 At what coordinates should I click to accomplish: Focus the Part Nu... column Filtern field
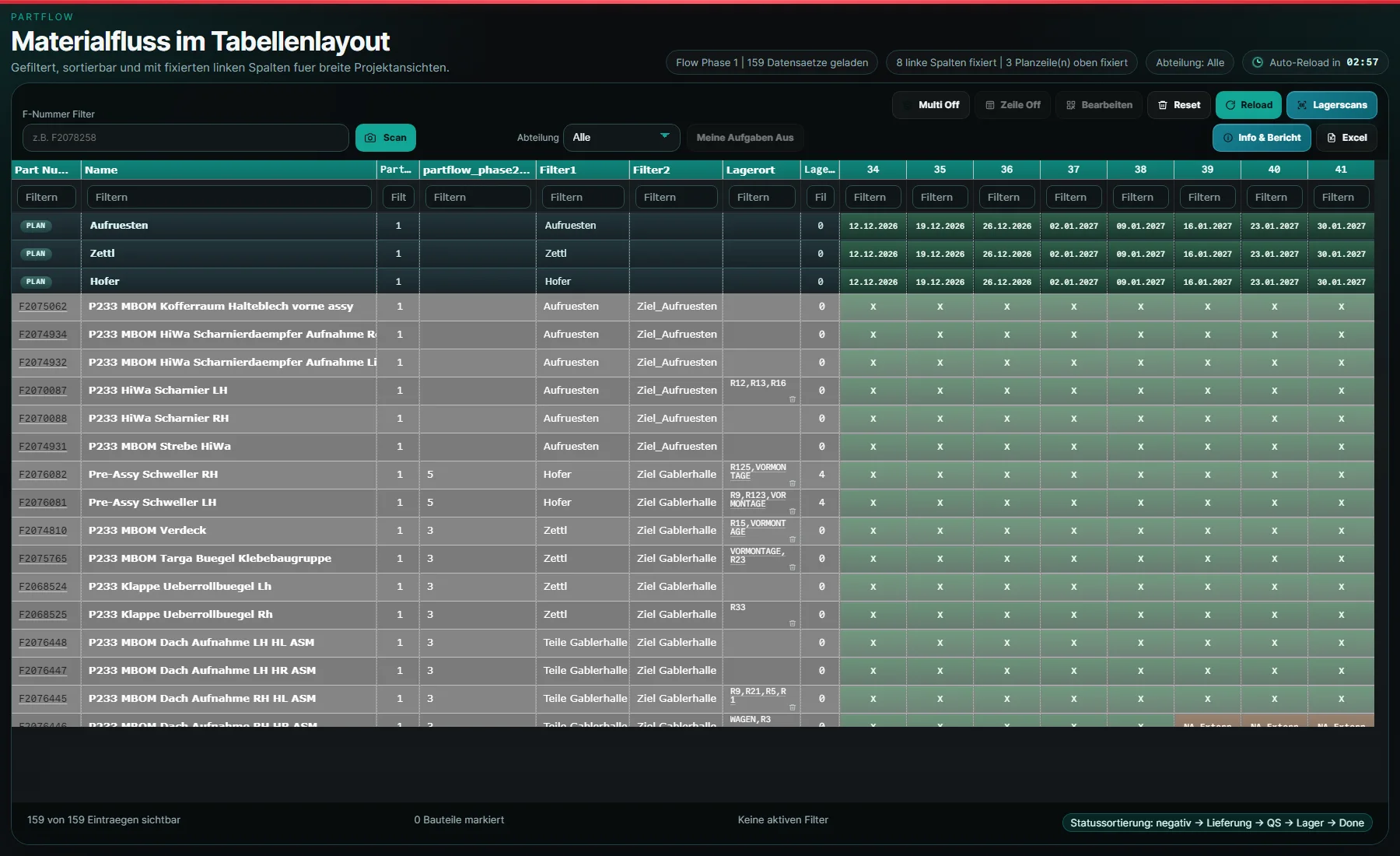[x=46, y=198]
